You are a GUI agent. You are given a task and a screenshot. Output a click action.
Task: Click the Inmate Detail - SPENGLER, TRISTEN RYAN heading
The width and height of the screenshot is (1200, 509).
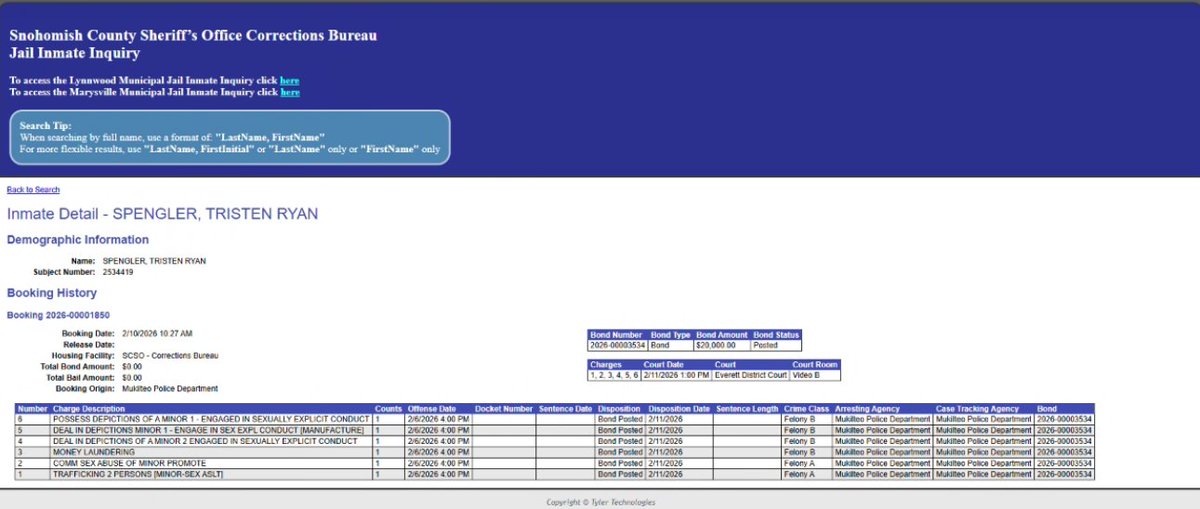162,214
